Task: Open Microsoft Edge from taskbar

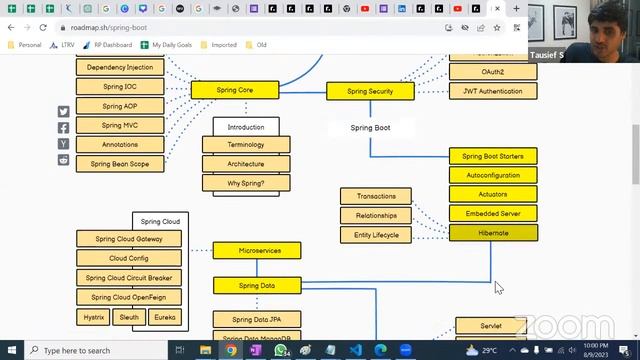Action: pos(380,350)
